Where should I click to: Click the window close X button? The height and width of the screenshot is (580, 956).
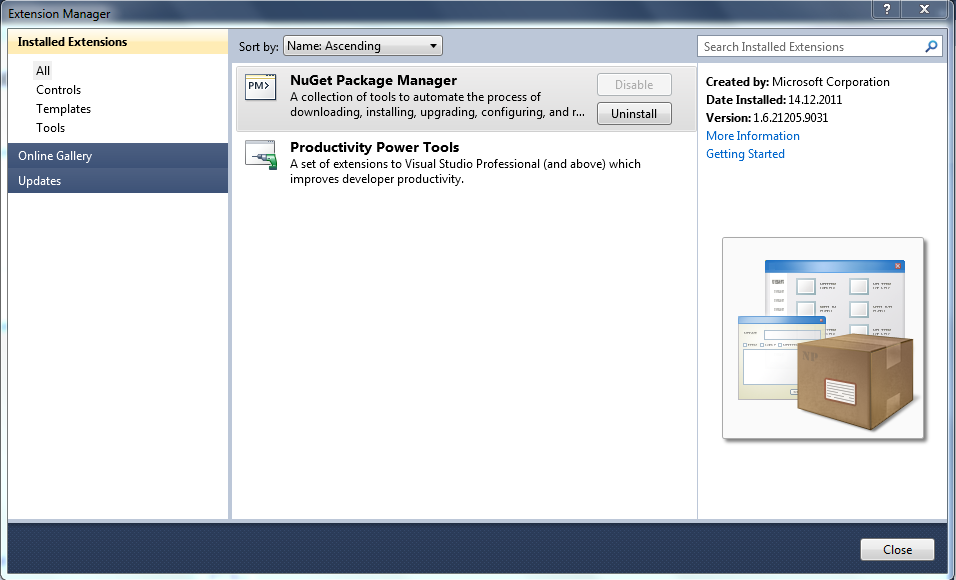coord(924,9)
